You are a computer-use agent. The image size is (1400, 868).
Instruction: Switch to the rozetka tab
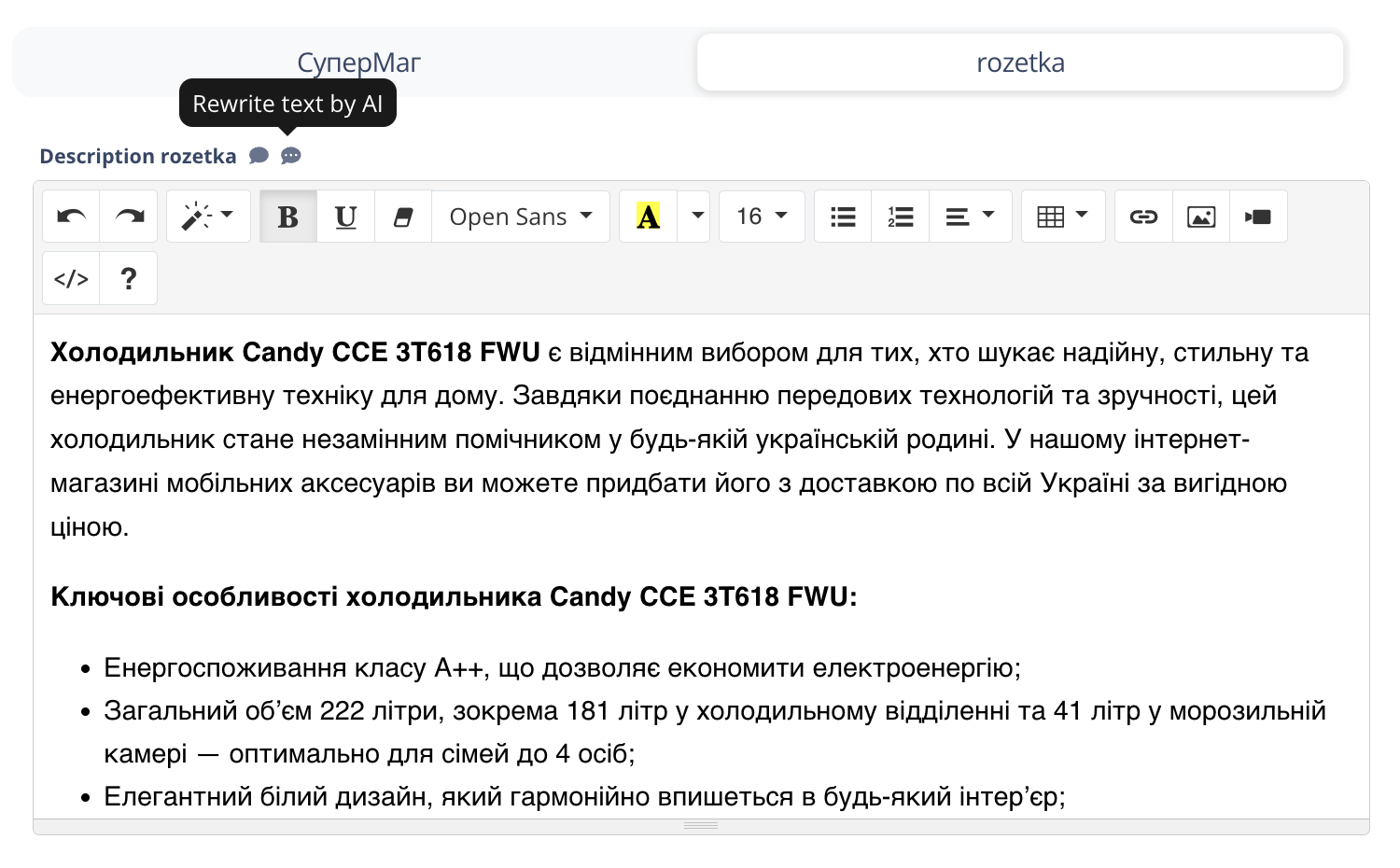[x=1019, y=62]
